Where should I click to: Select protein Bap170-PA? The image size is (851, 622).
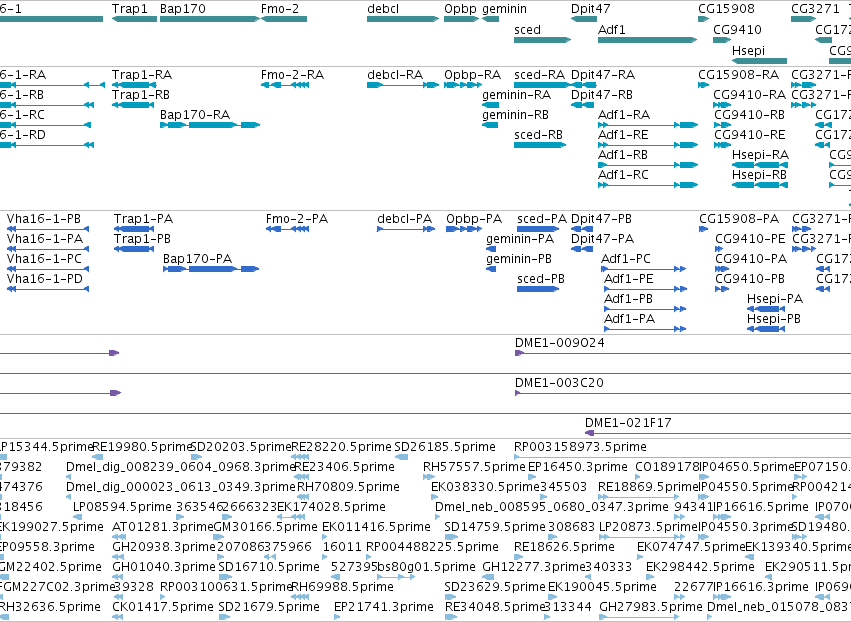pyautogui.click(x=198, y=259)
